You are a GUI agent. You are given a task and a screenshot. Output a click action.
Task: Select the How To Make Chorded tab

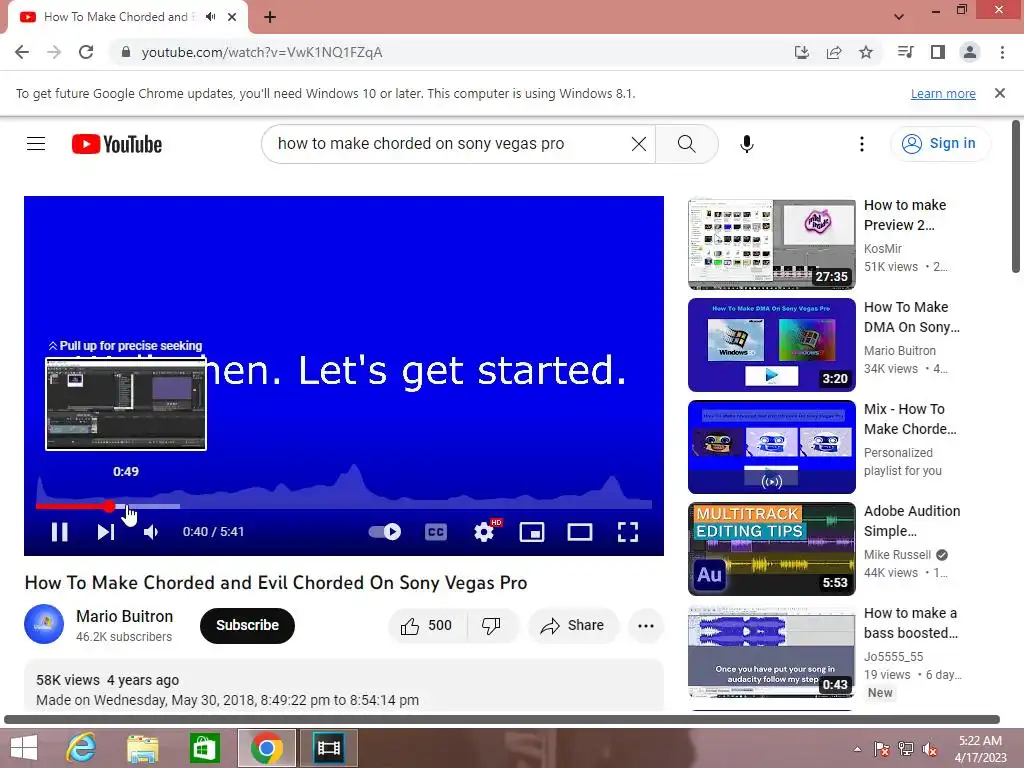coord(127,17)
